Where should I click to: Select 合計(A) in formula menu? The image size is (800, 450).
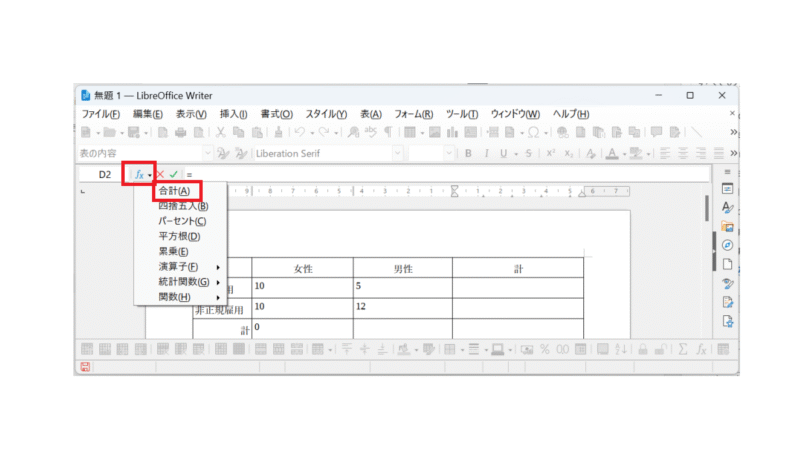[x=174, y=191]
